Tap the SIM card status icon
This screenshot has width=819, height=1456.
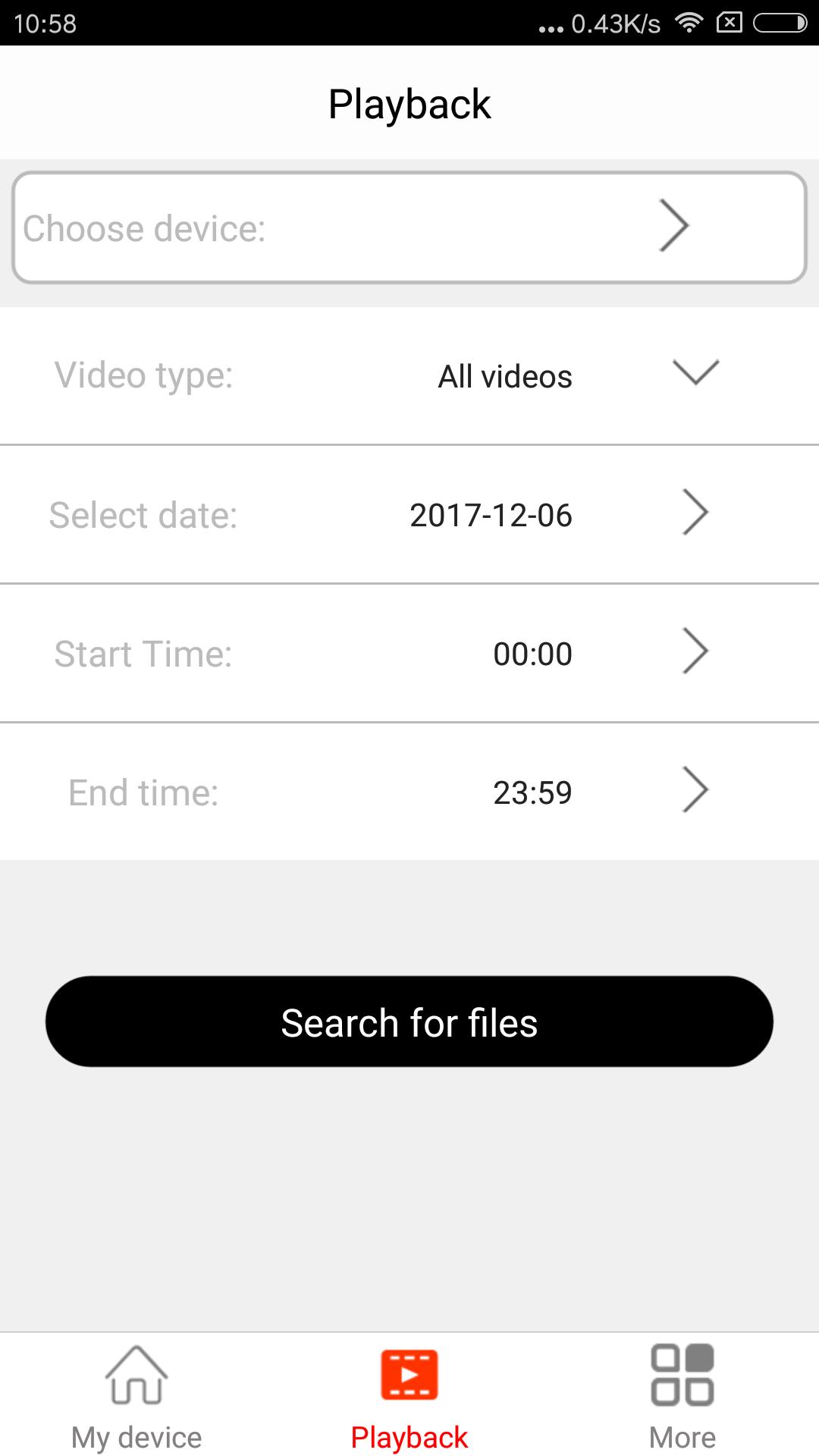pyautogui.click(x=729, y=23)
